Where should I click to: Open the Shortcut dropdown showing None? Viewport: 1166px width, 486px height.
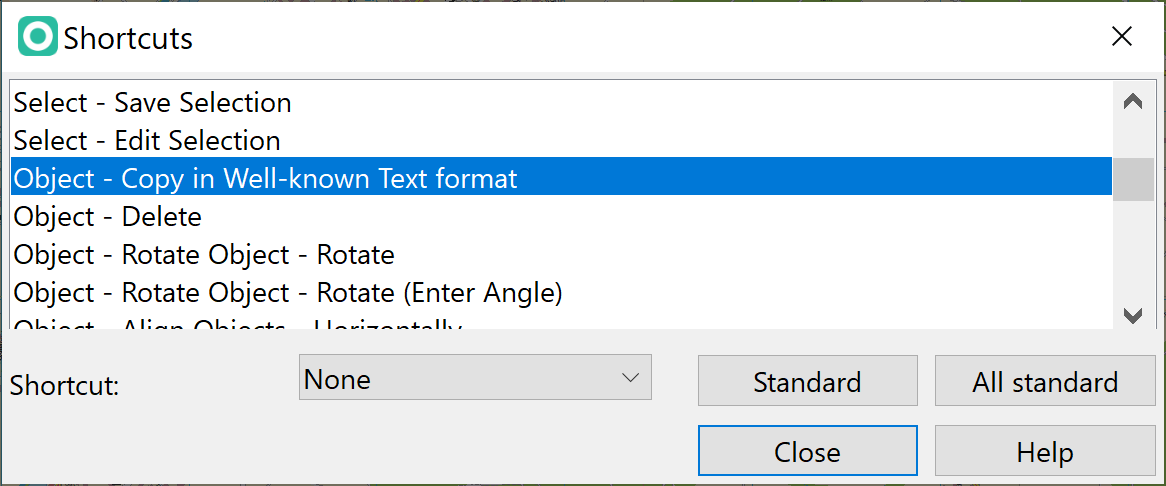pos(475,378)
